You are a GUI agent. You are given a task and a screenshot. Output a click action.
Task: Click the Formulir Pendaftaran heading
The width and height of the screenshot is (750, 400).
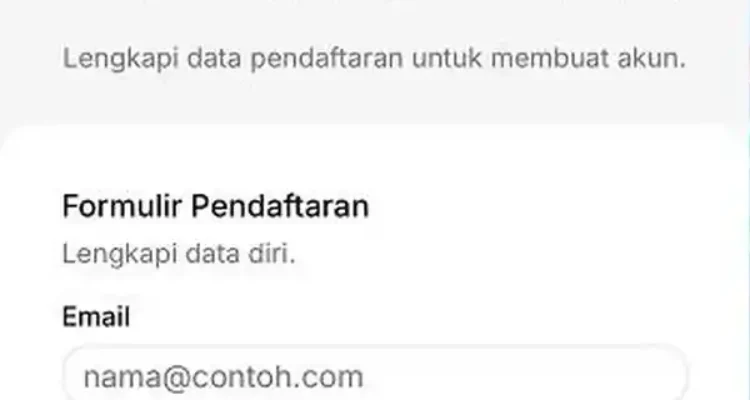click(x=215, y=207)
